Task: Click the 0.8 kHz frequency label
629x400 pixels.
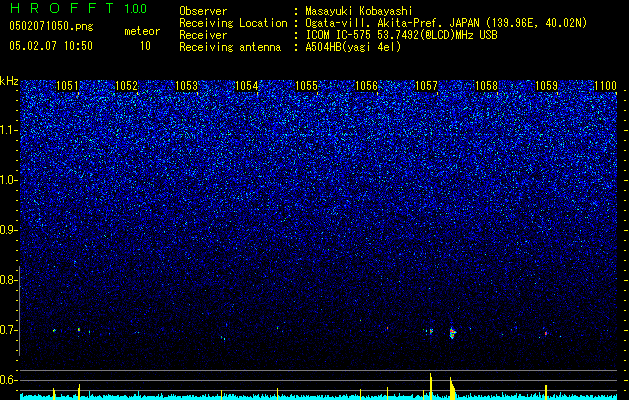Action: tap(8, 280)
